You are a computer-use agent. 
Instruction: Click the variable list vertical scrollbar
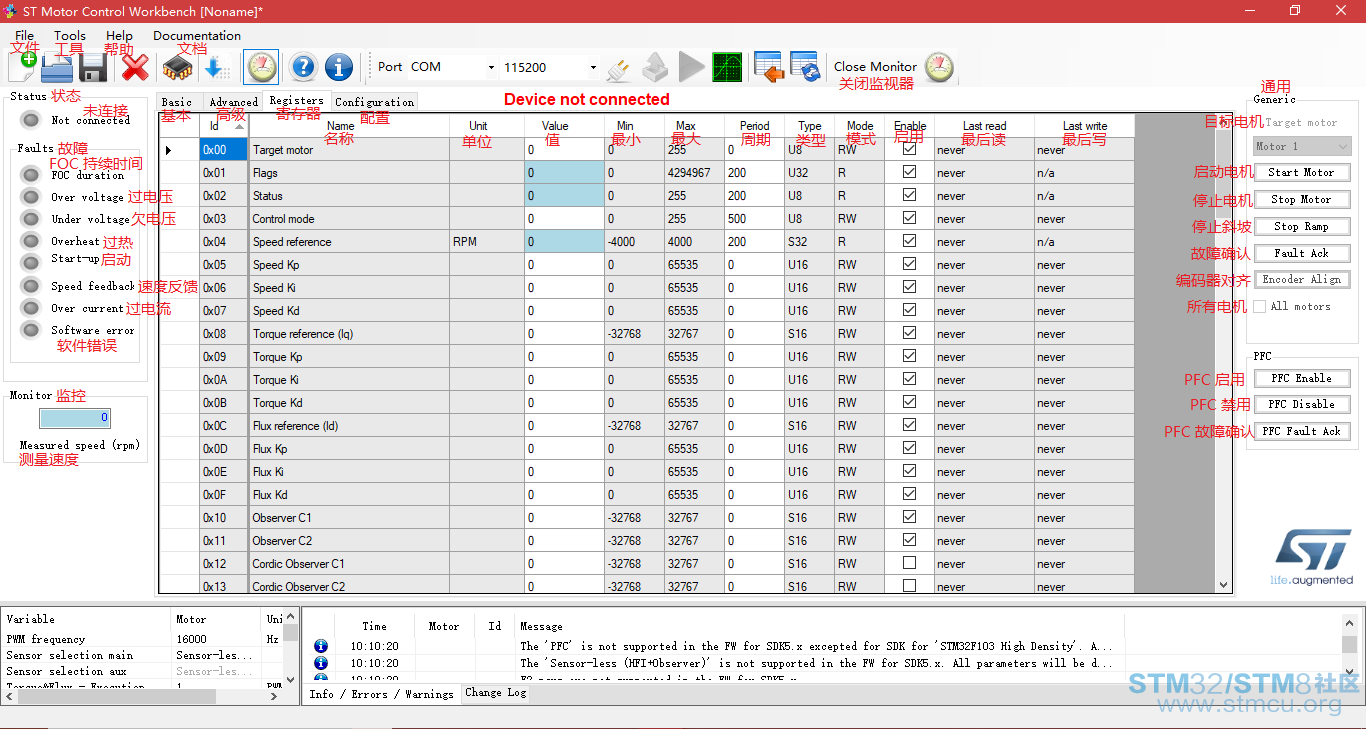click(291, 649)
